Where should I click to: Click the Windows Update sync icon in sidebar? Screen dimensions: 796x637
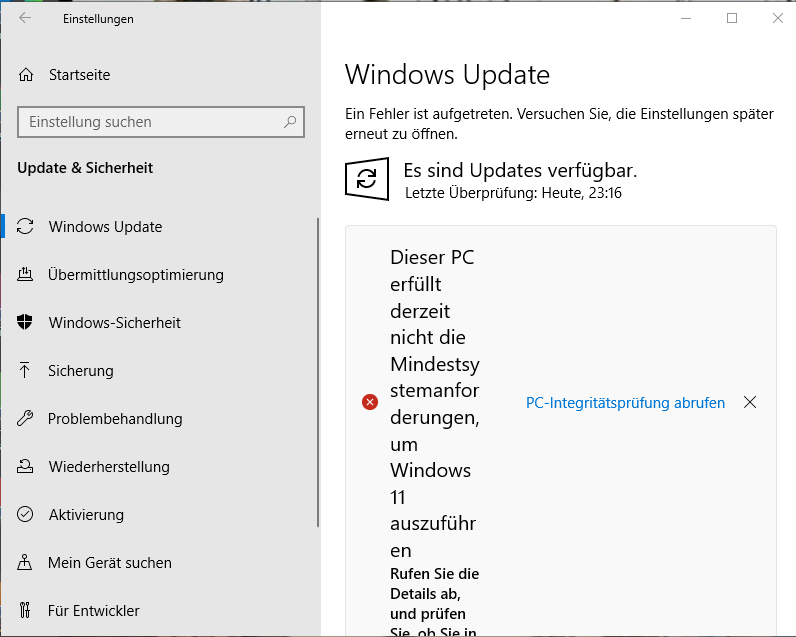[x=25, y=226]
